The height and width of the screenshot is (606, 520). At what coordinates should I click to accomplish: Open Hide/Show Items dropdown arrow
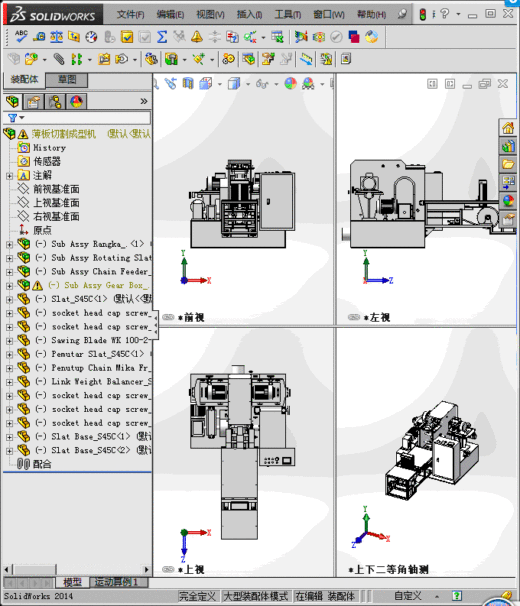point(276,84)
